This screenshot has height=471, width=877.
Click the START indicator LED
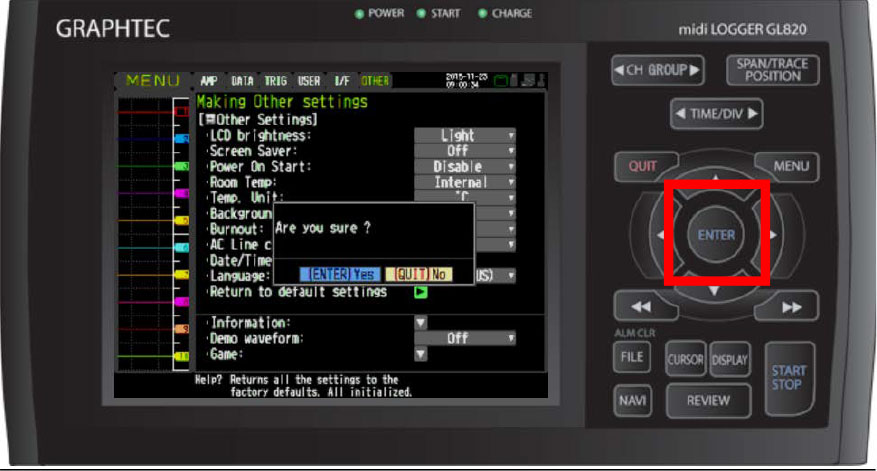tap(421, 13)
